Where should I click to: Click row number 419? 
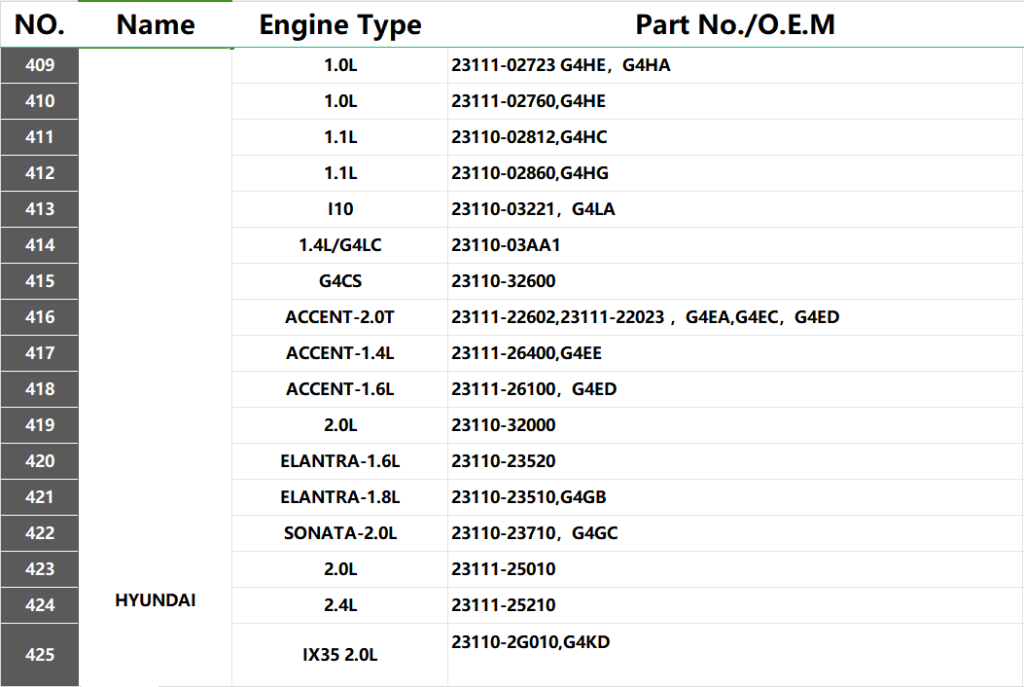click(x=40, y=424)
